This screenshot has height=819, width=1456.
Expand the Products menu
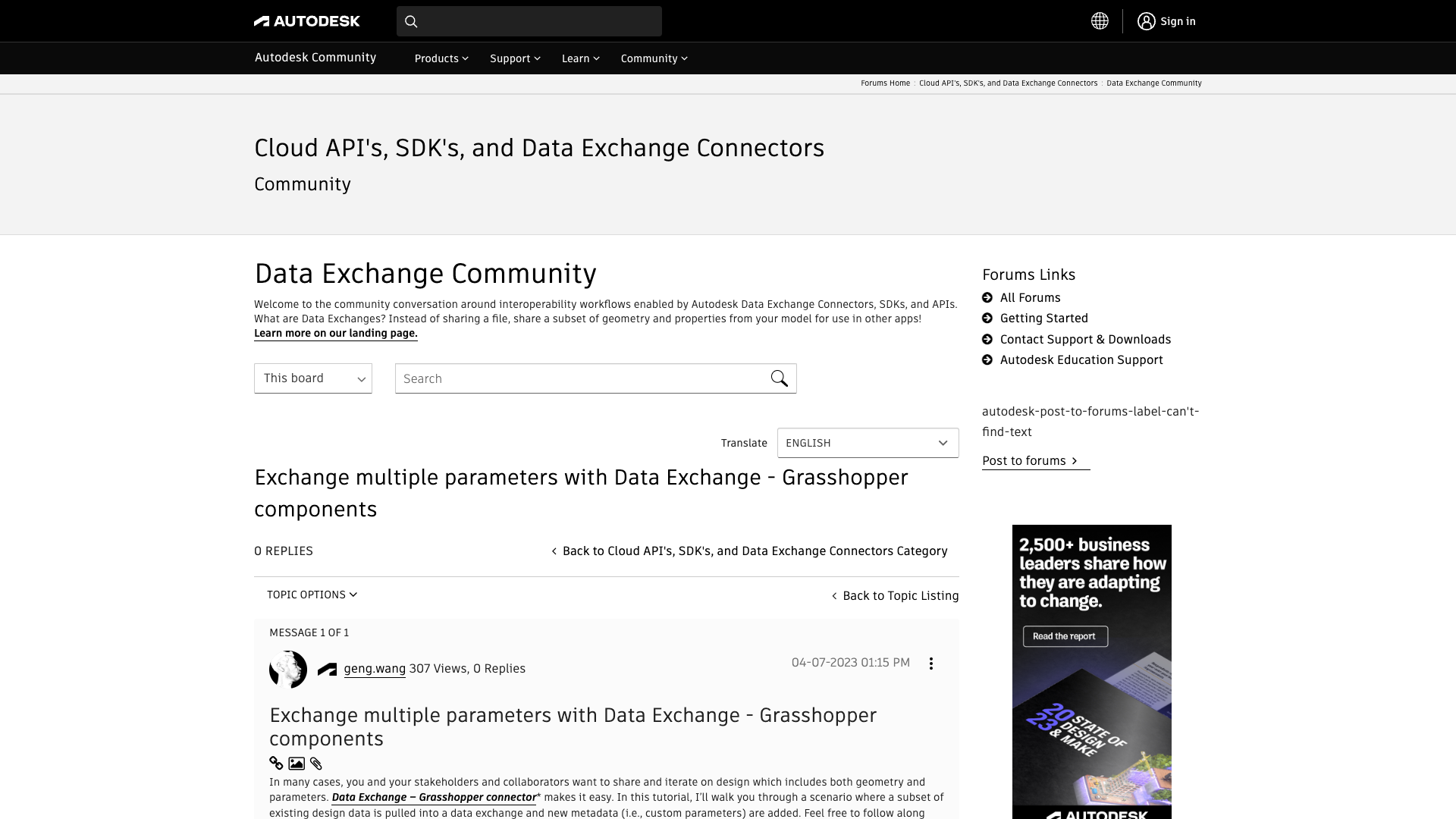click(x=441, y=58)
